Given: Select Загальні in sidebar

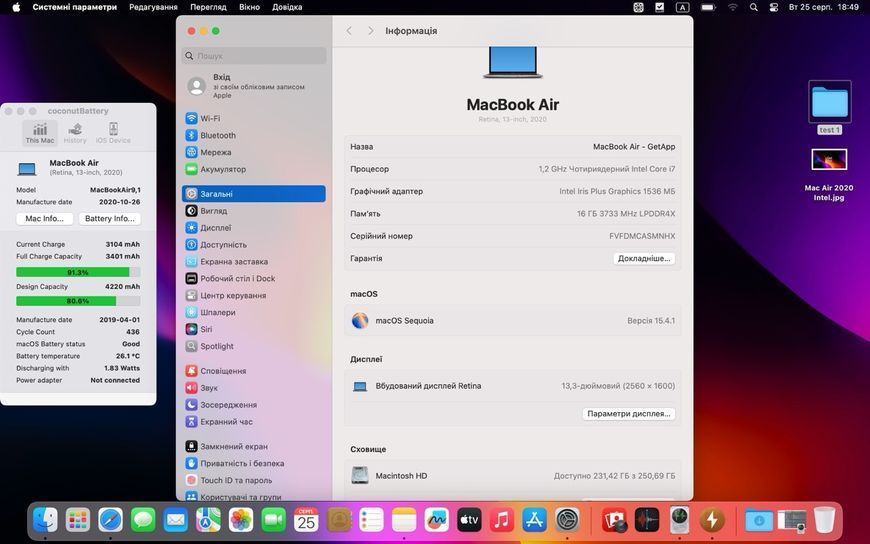Looking at the screenshot, I should click(x=254, y=194).
